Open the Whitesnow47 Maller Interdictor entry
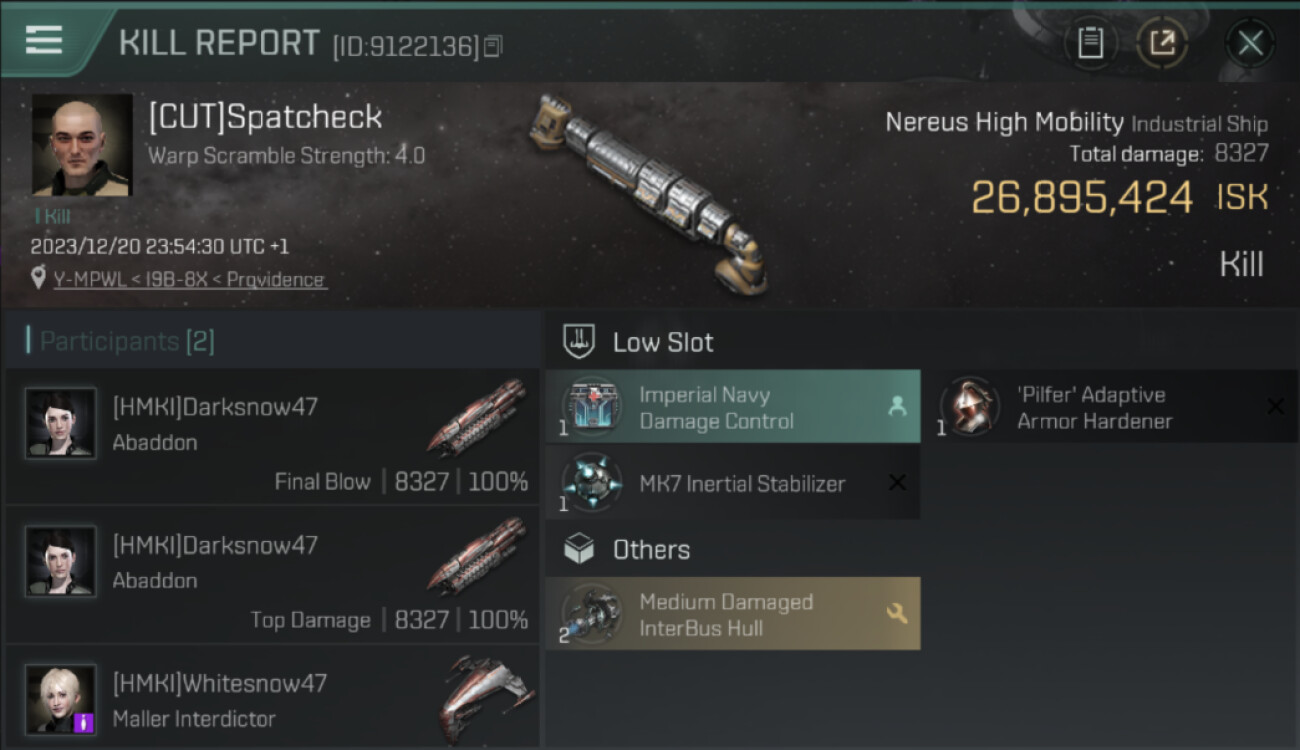Image resolution: width=1300 pixels, height=750 pixels. coord(273,698)
